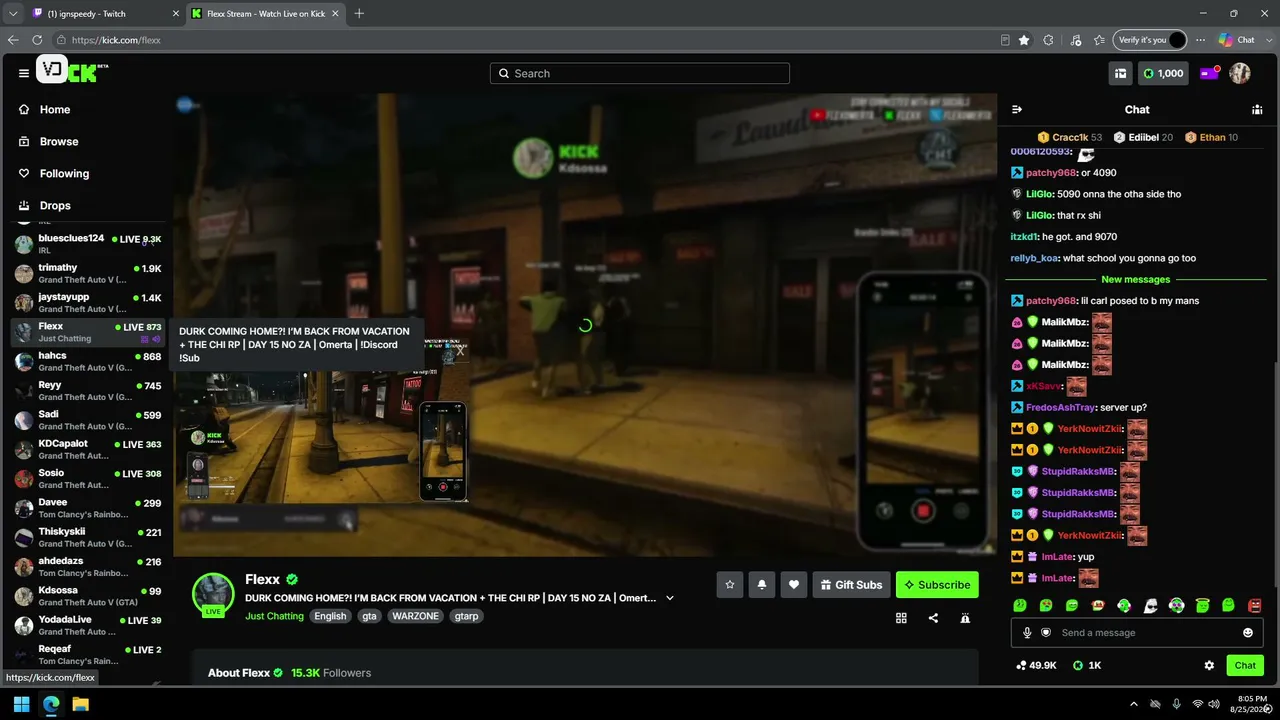Click the New messages divider in chat

click(x=1135, y=279)
